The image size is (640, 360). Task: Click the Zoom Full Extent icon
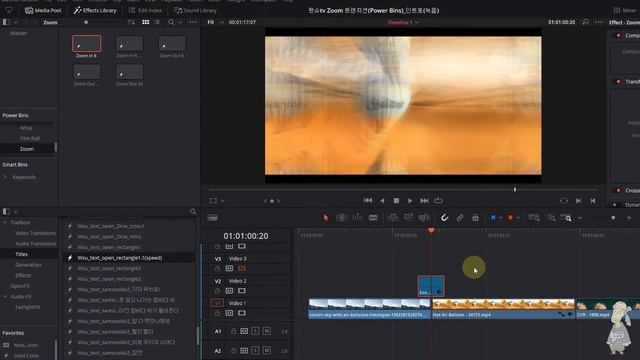pos(534,218)
